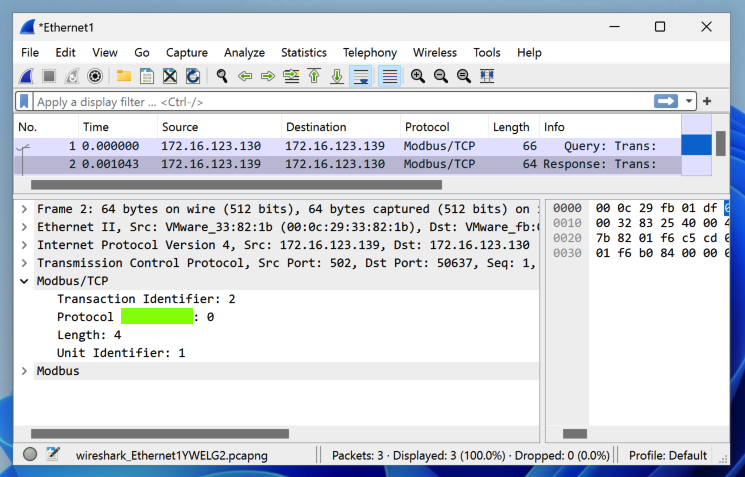Apply display filter arrow button
745x477 pixels.
pos(666,101)
